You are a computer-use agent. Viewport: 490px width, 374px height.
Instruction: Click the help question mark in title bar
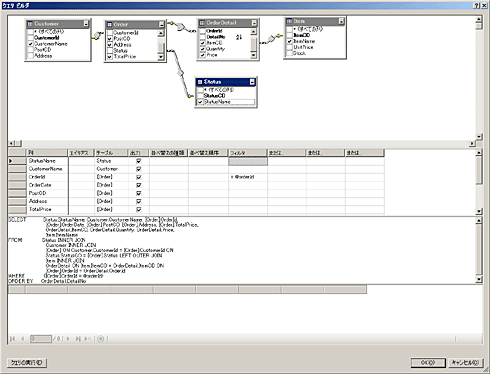(x=477, y=5)
